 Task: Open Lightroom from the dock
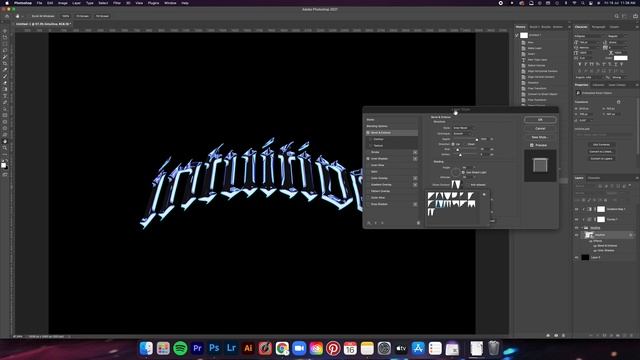pyautogui.click(x=231, y=348)
